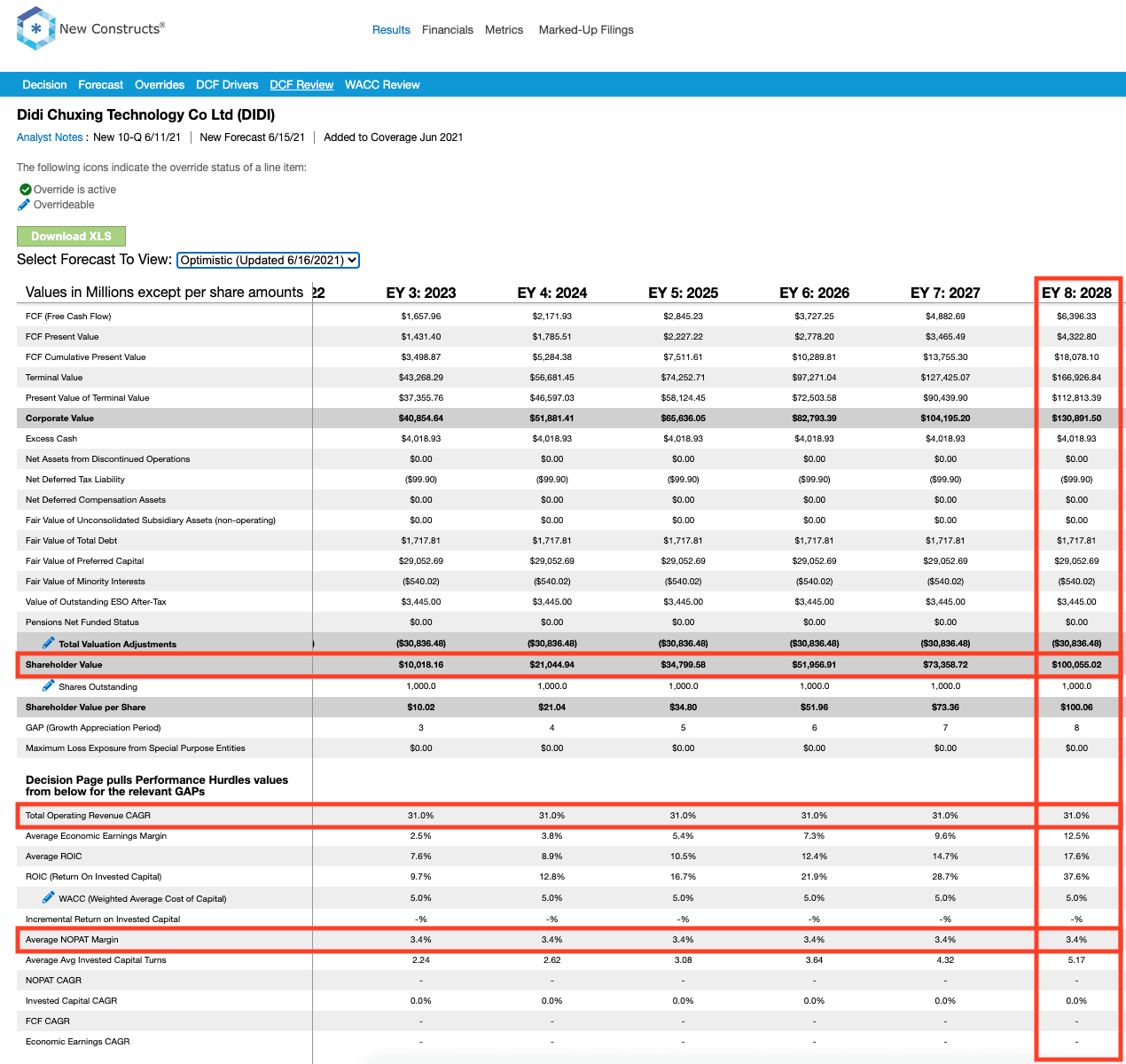This screenshot has width=1126, height=1064.
Task: Go to the Metrics tab
Action: coord(504,30)
